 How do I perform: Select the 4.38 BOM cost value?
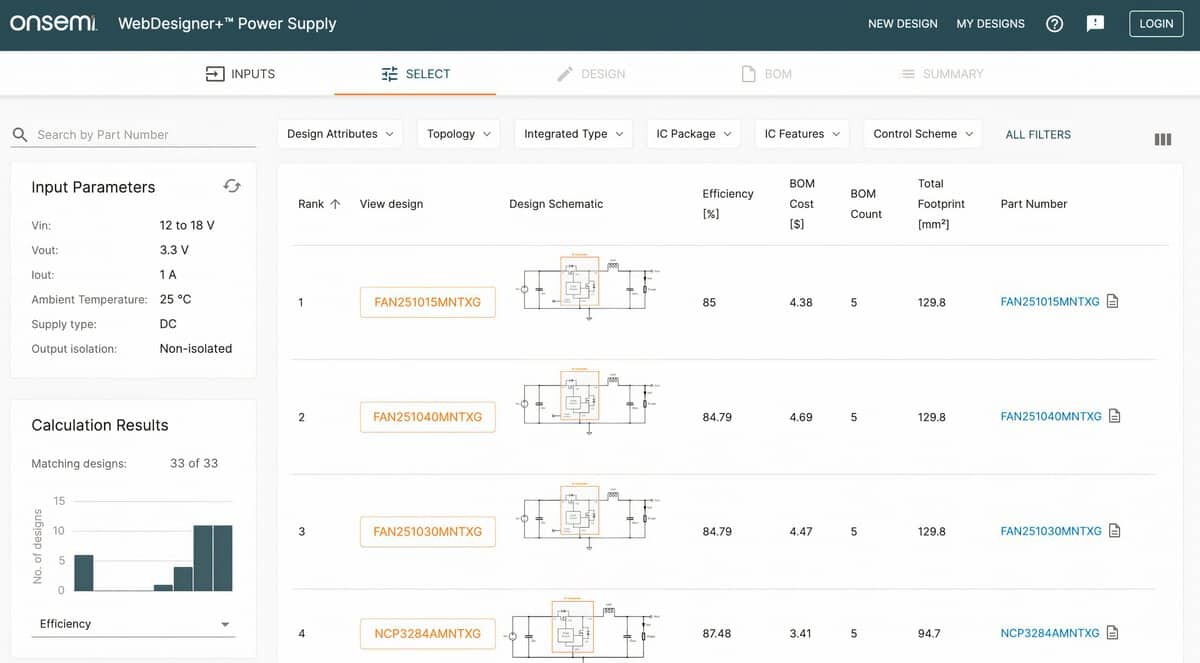[801, 302]
